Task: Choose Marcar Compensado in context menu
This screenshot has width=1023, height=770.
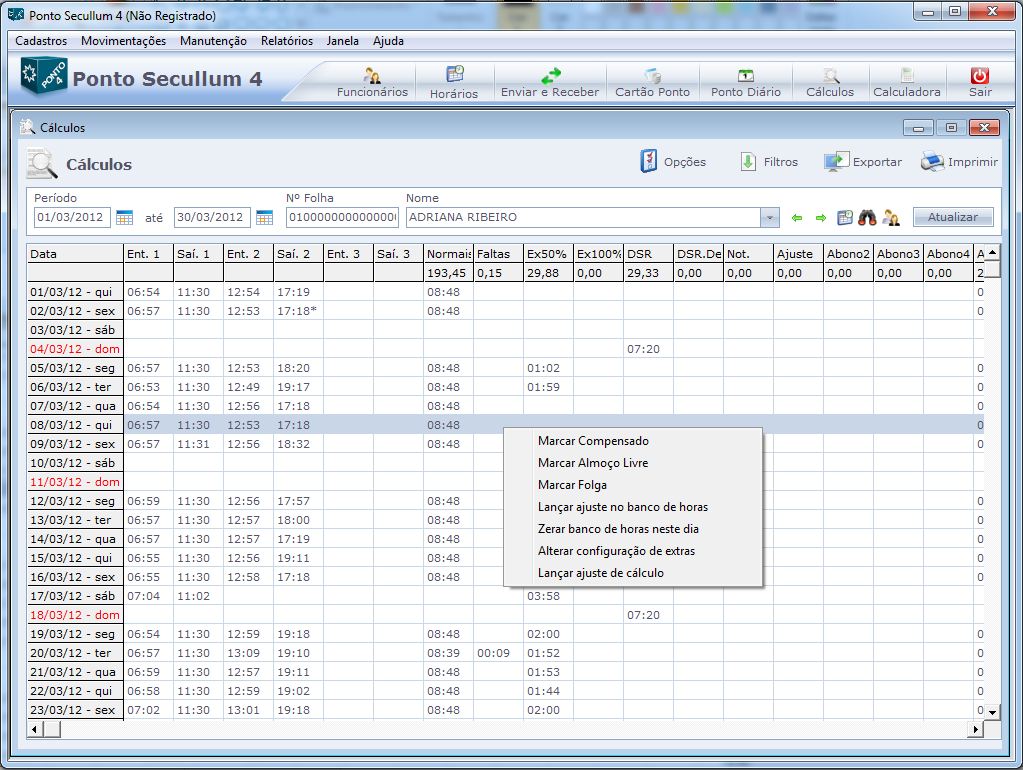Action: [633, 441]
